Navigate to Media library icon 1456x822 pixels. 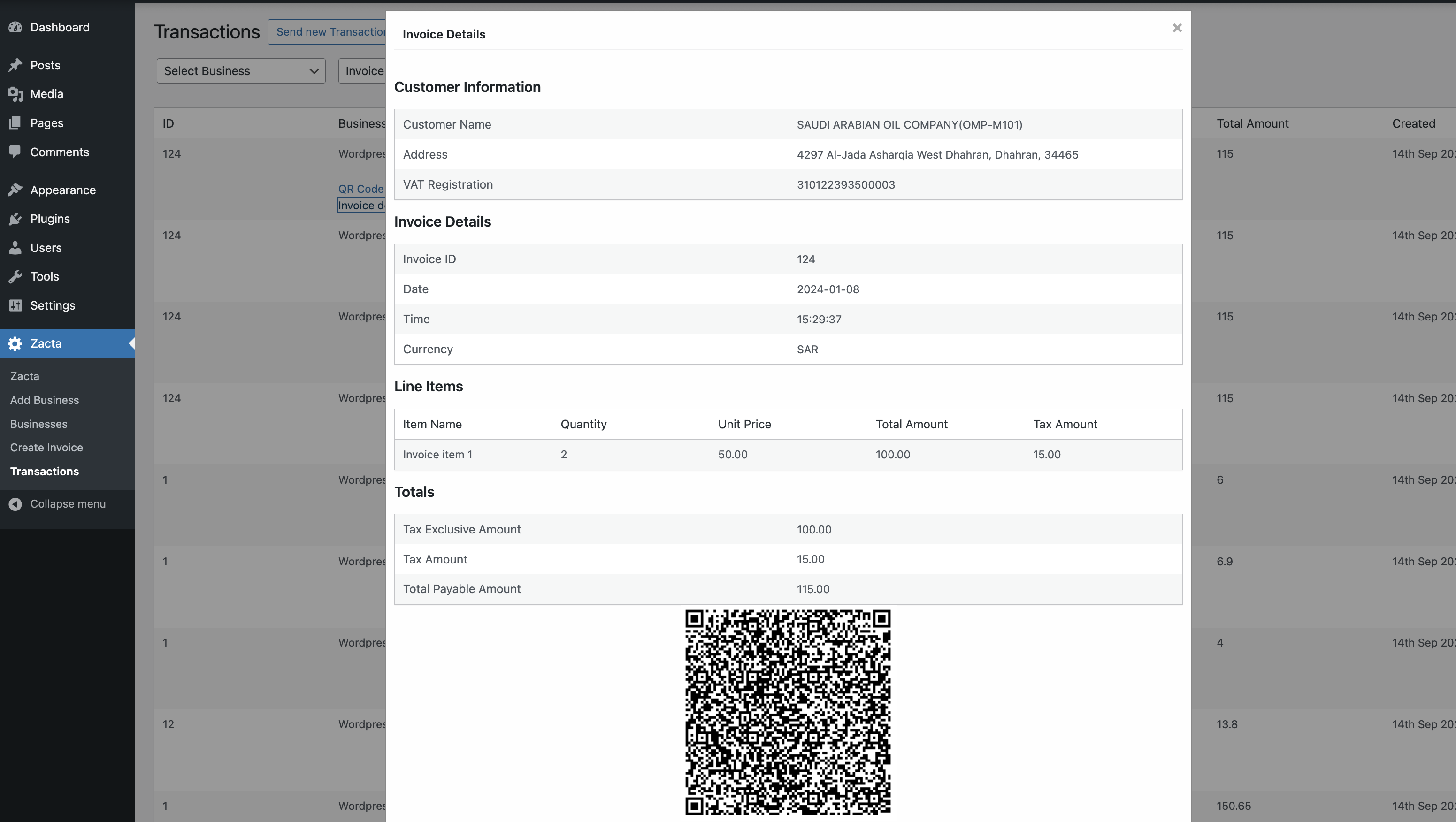pyautogui.click(x=15, y=93)
